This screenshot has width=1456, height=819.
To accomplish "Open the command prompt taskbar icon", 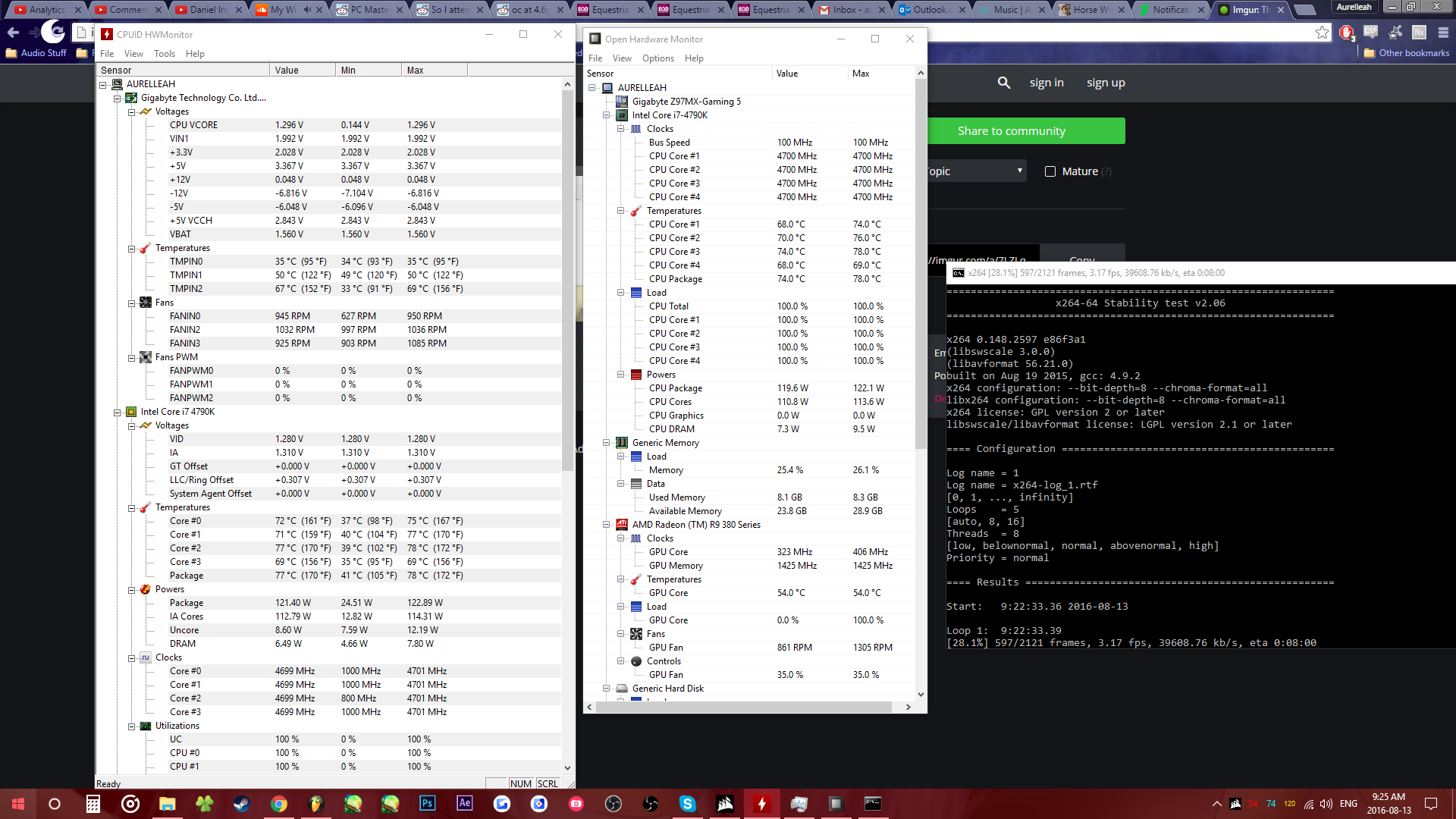I will [x=873, y=804].
